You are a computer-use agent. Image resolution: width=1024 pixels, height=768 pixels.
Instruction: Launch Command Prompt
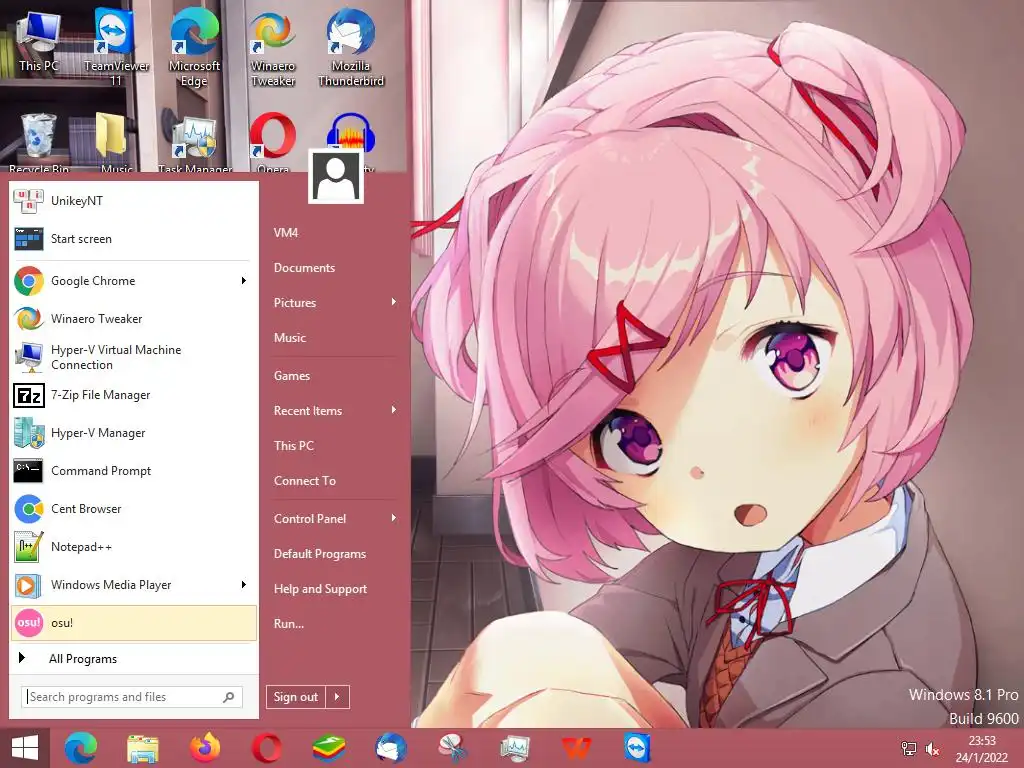coord(134,470)
